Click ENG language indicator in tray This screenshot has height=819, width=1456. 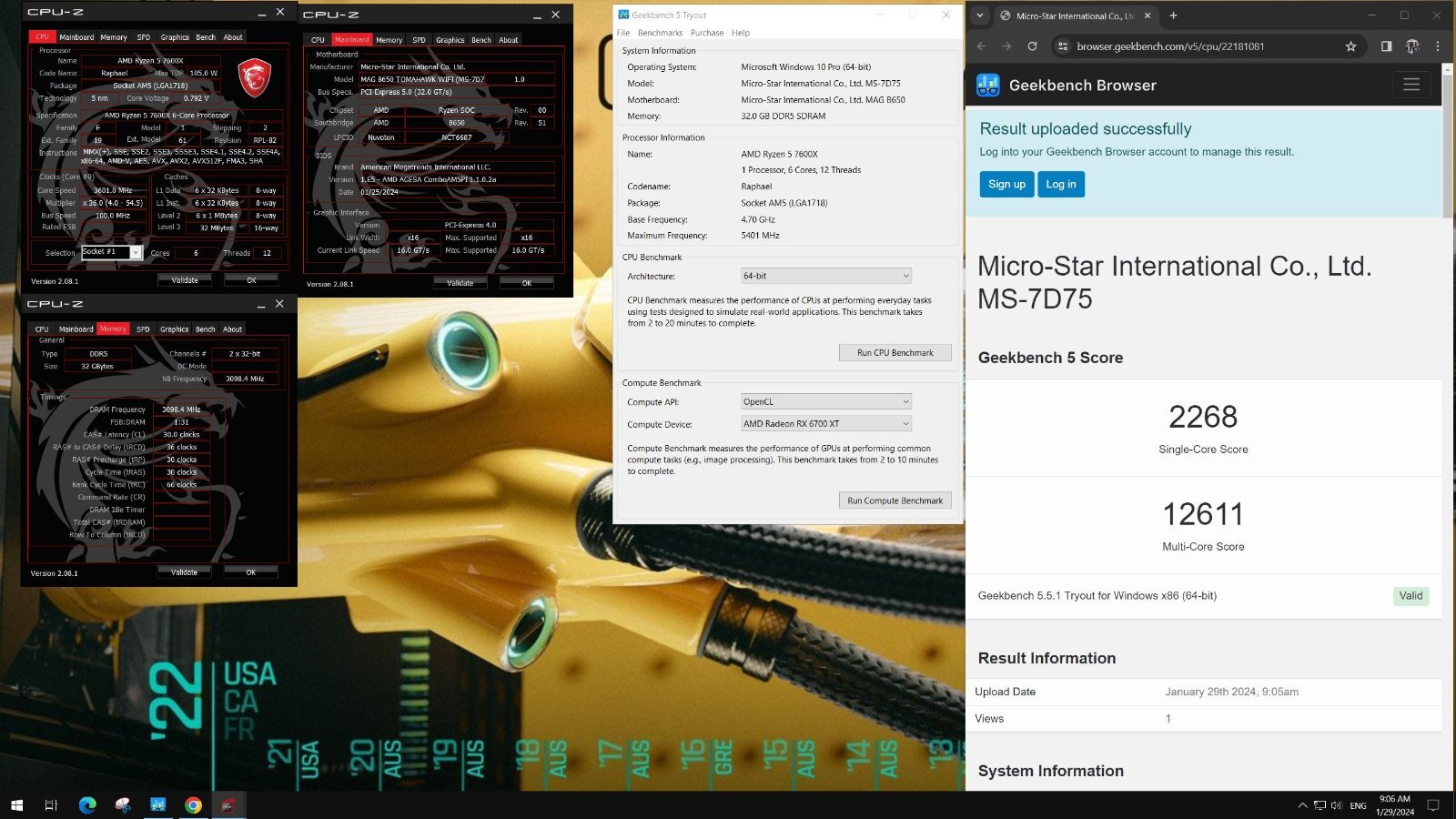[x=1358, y=806]
